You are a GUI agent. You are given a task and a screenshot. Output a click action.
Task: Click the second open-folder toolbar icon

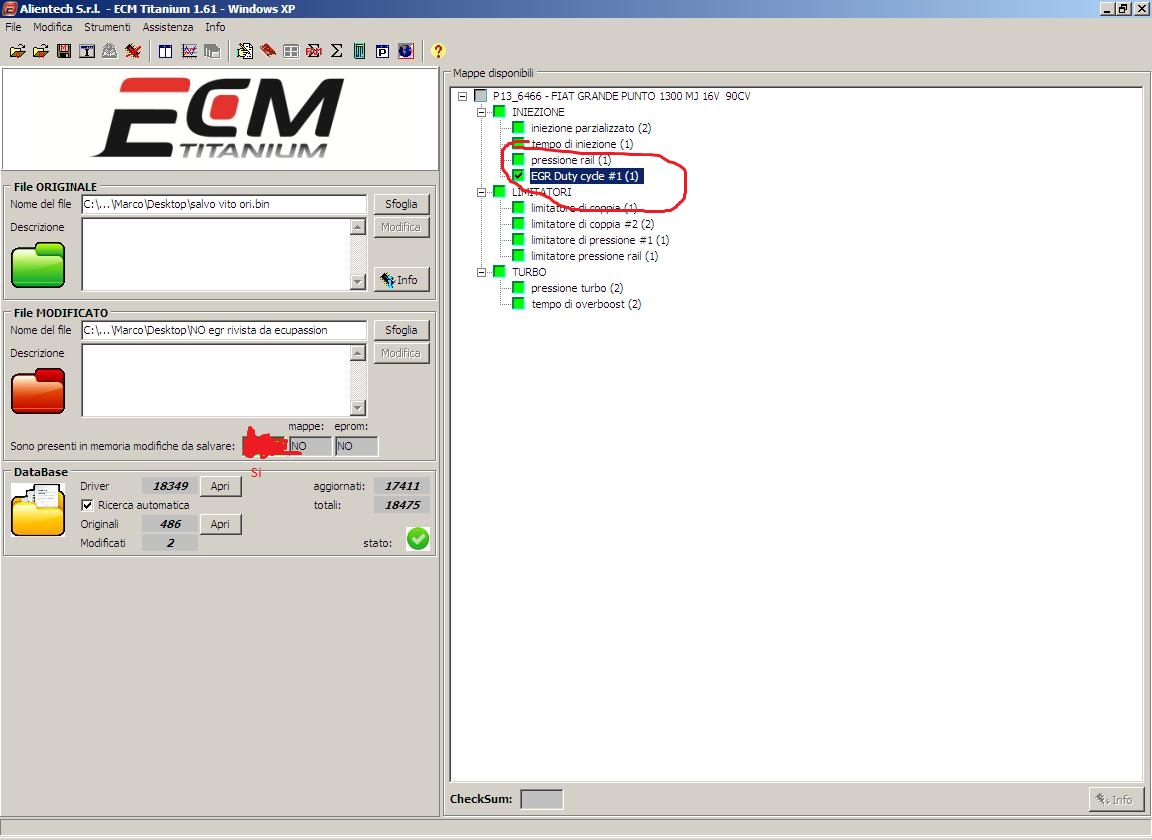(x=41, y=51)
